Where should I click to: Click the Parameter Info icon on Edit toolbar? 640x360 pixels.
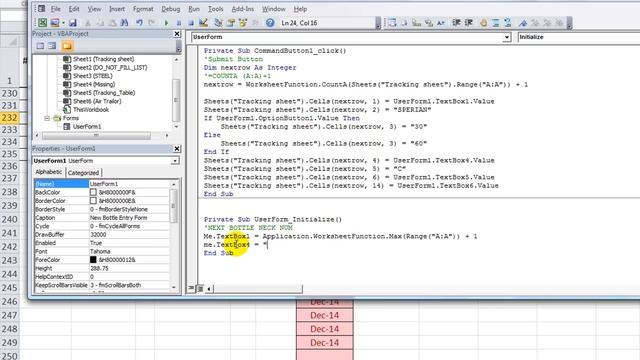429,23
